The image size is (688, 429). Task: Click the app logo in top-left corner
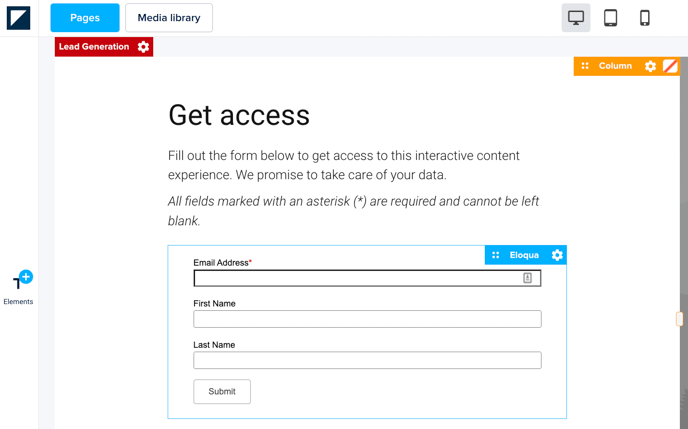18,17
